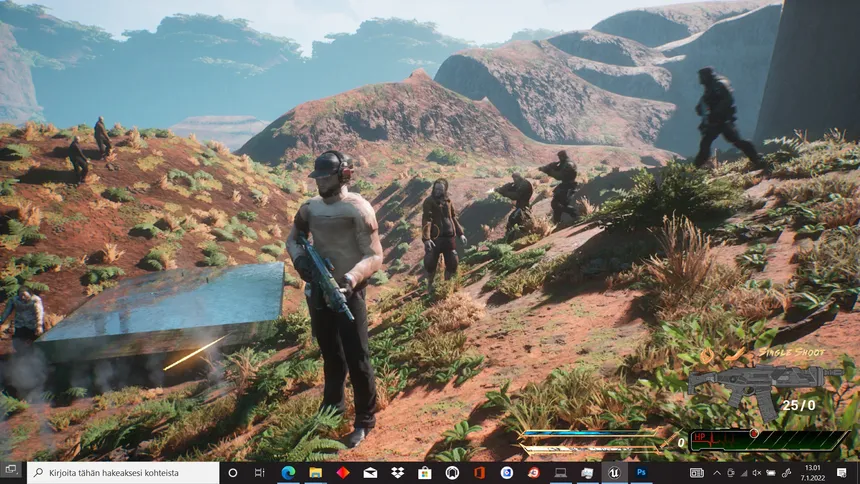
Task: Open File Explorer from the taskbar
Action: (x=315, y=472)
